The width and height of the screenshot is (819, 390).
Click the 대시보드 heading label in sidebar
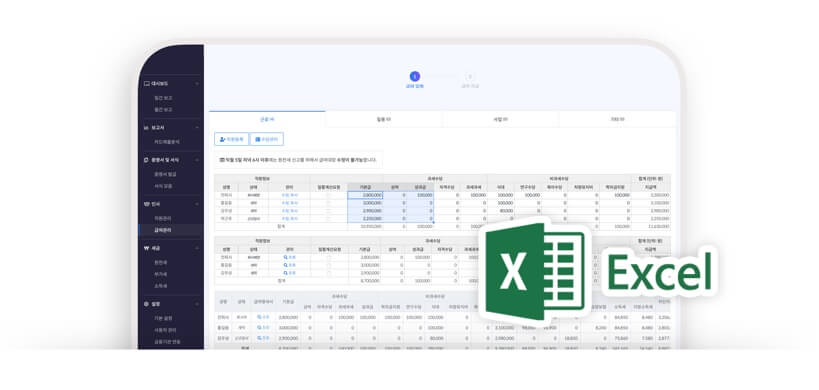point(160,84)
